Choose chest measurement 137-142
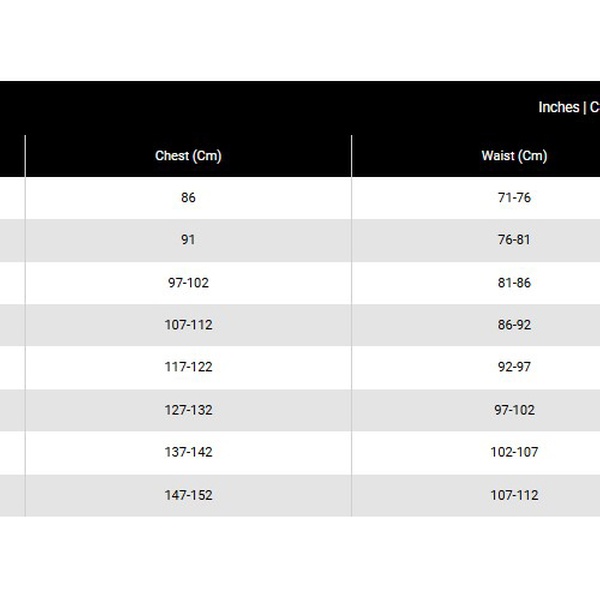This screenshot has height=600, width=600. tap(188, 452)
